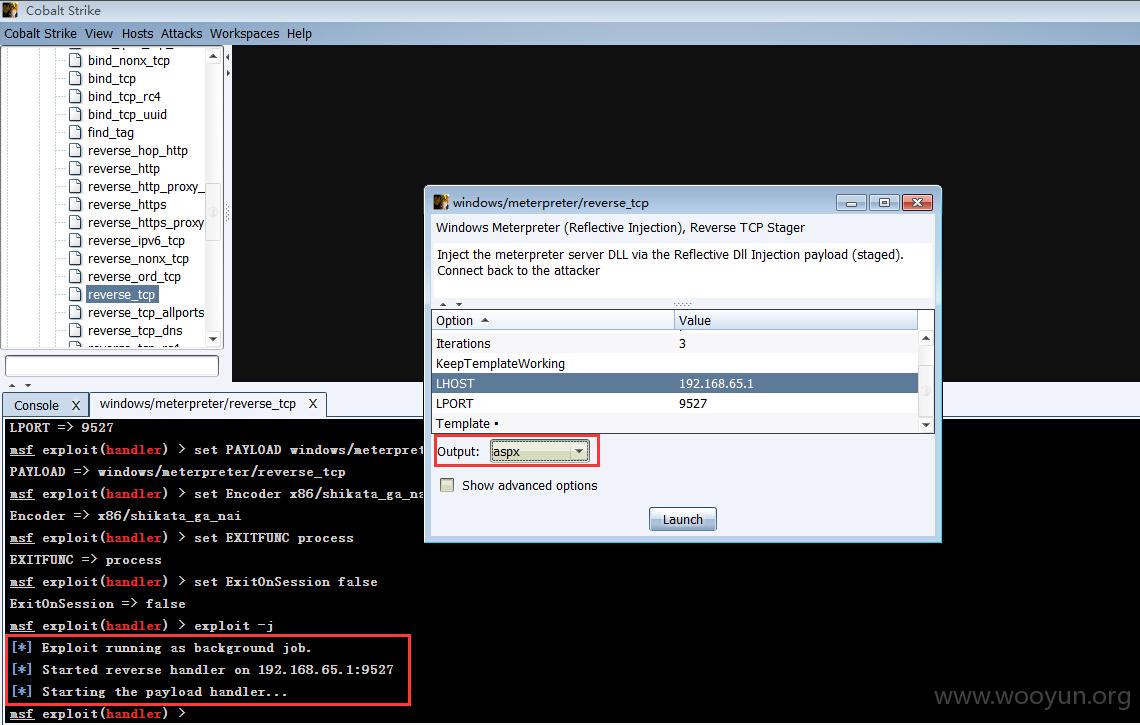This screenshot has height=725, width=1140.
Task: Enable Show advanced options checkbox
Action: coord(447,485)
